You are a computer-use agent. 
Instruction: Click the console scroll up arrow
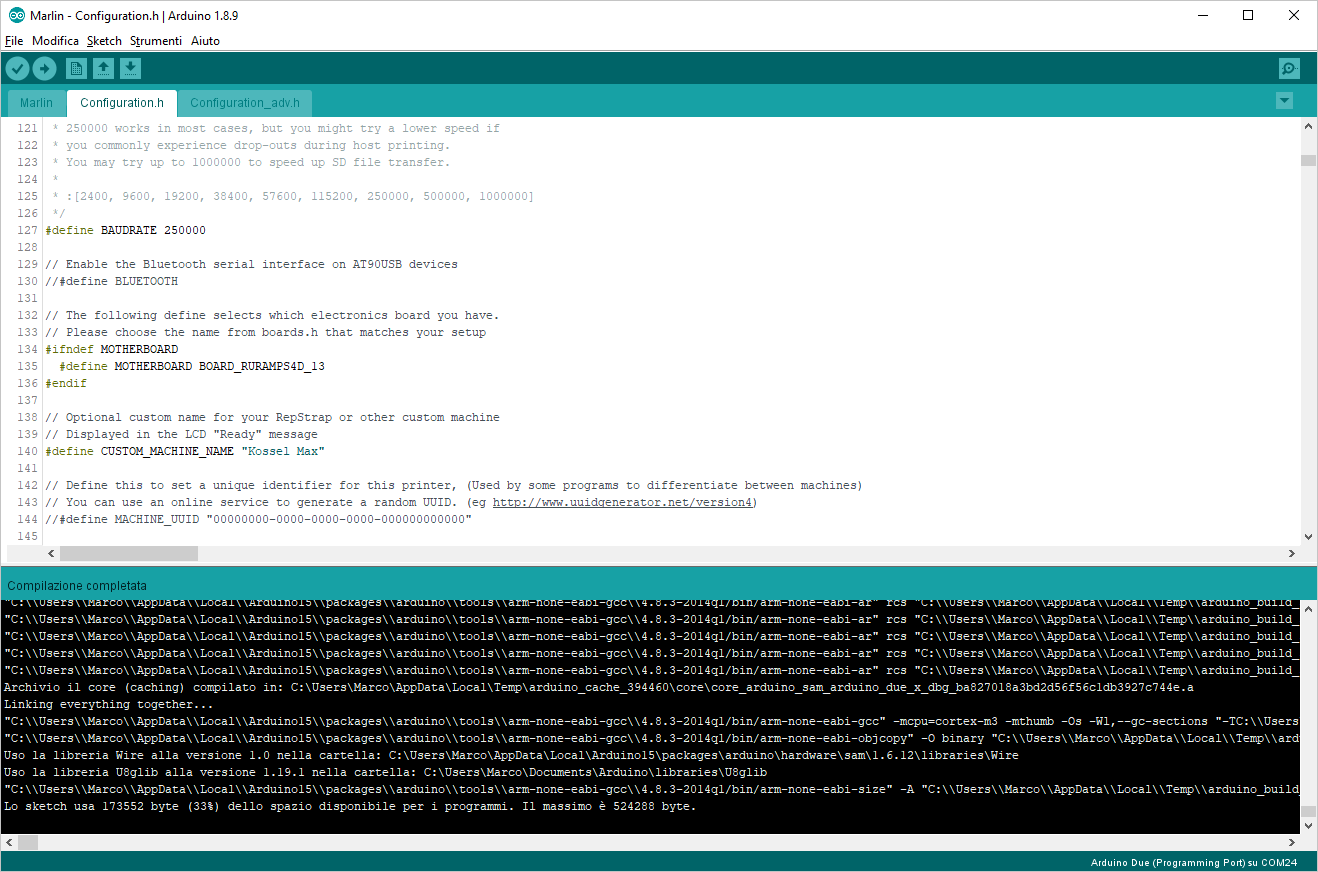tap(1308, 608)
